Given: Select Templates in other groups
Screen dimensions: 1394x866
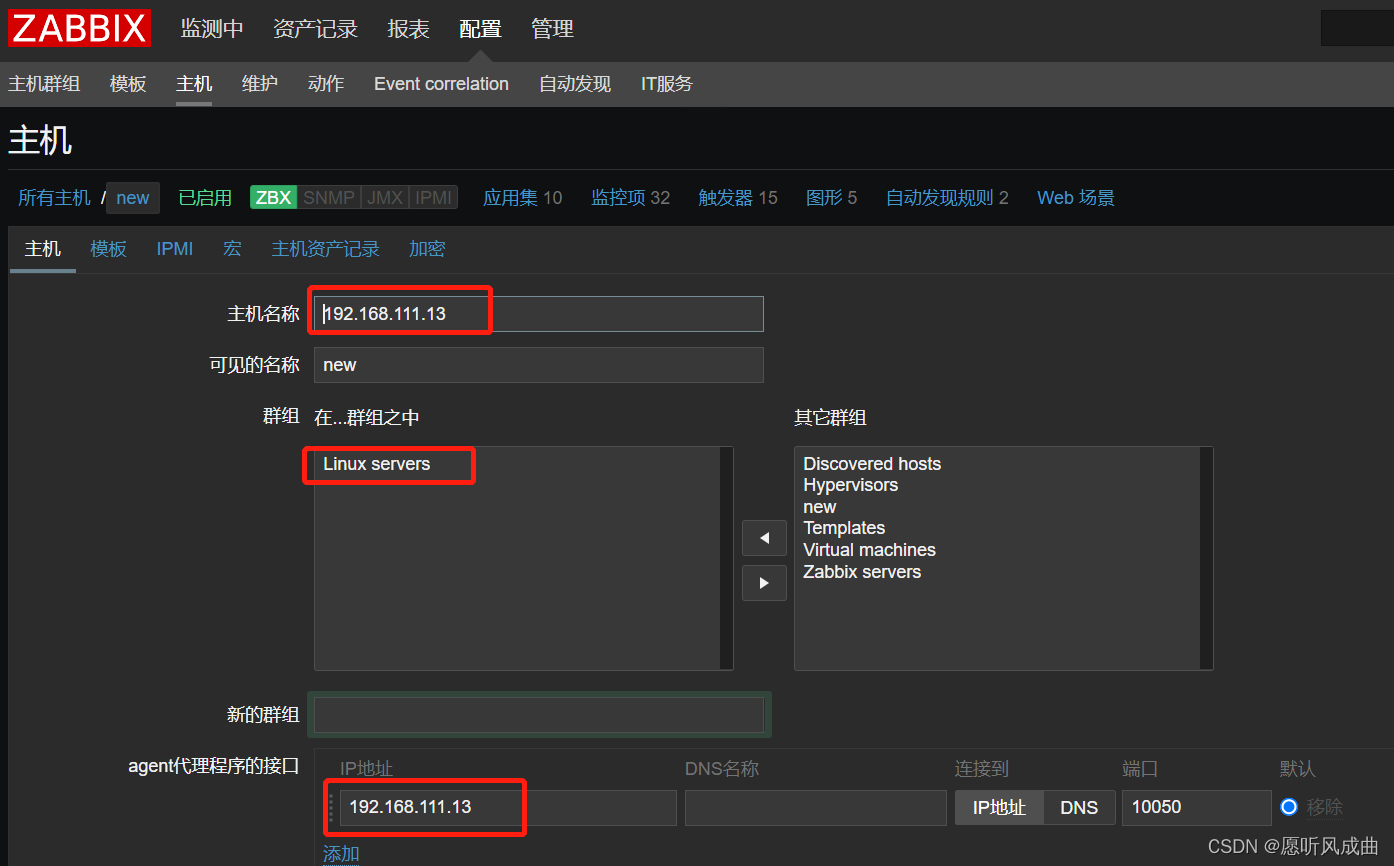Looking at the screenshot, I should coord(844,528).
